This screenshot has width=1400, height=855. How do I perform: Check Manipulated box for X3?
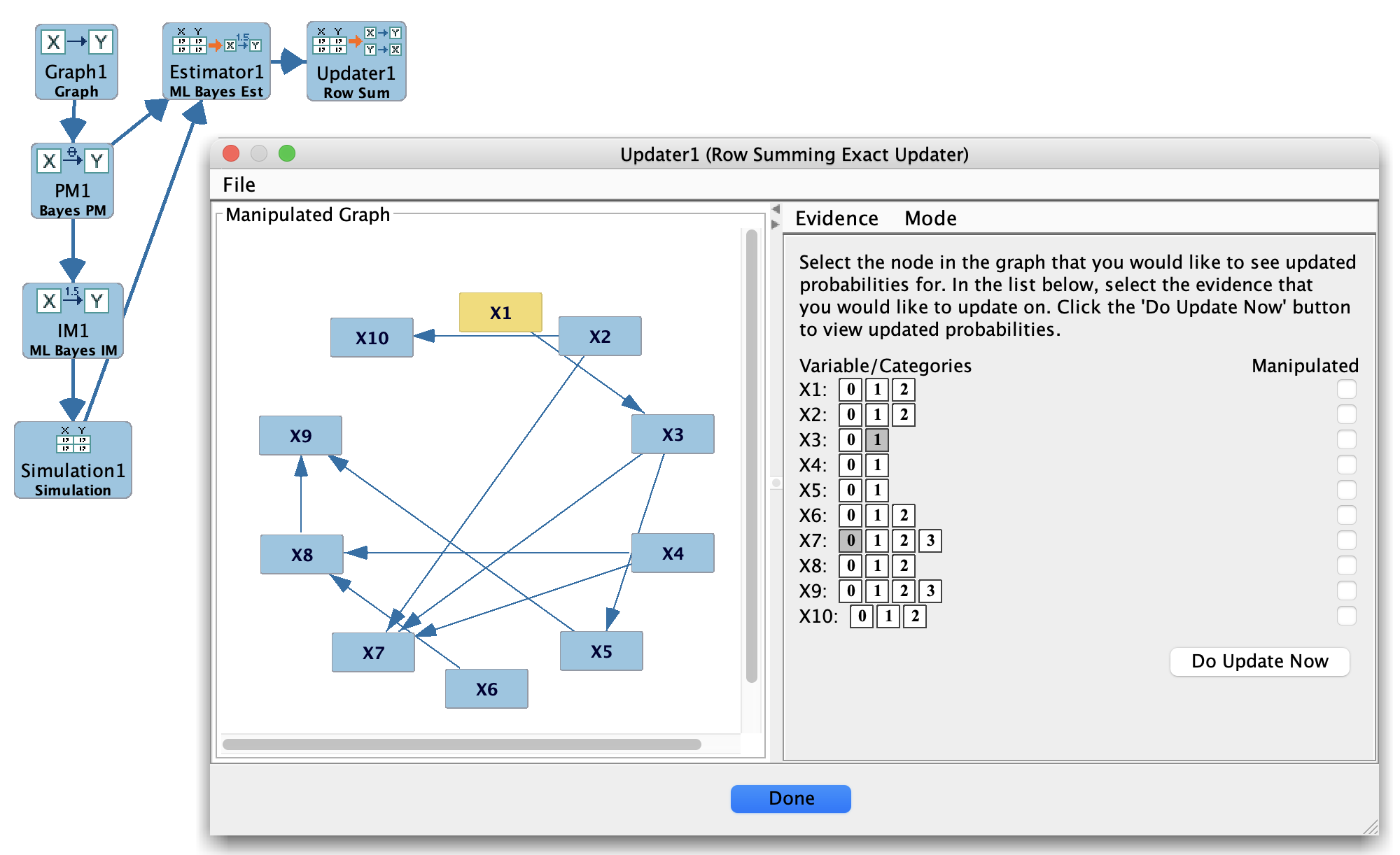(x=1346, y=439)
